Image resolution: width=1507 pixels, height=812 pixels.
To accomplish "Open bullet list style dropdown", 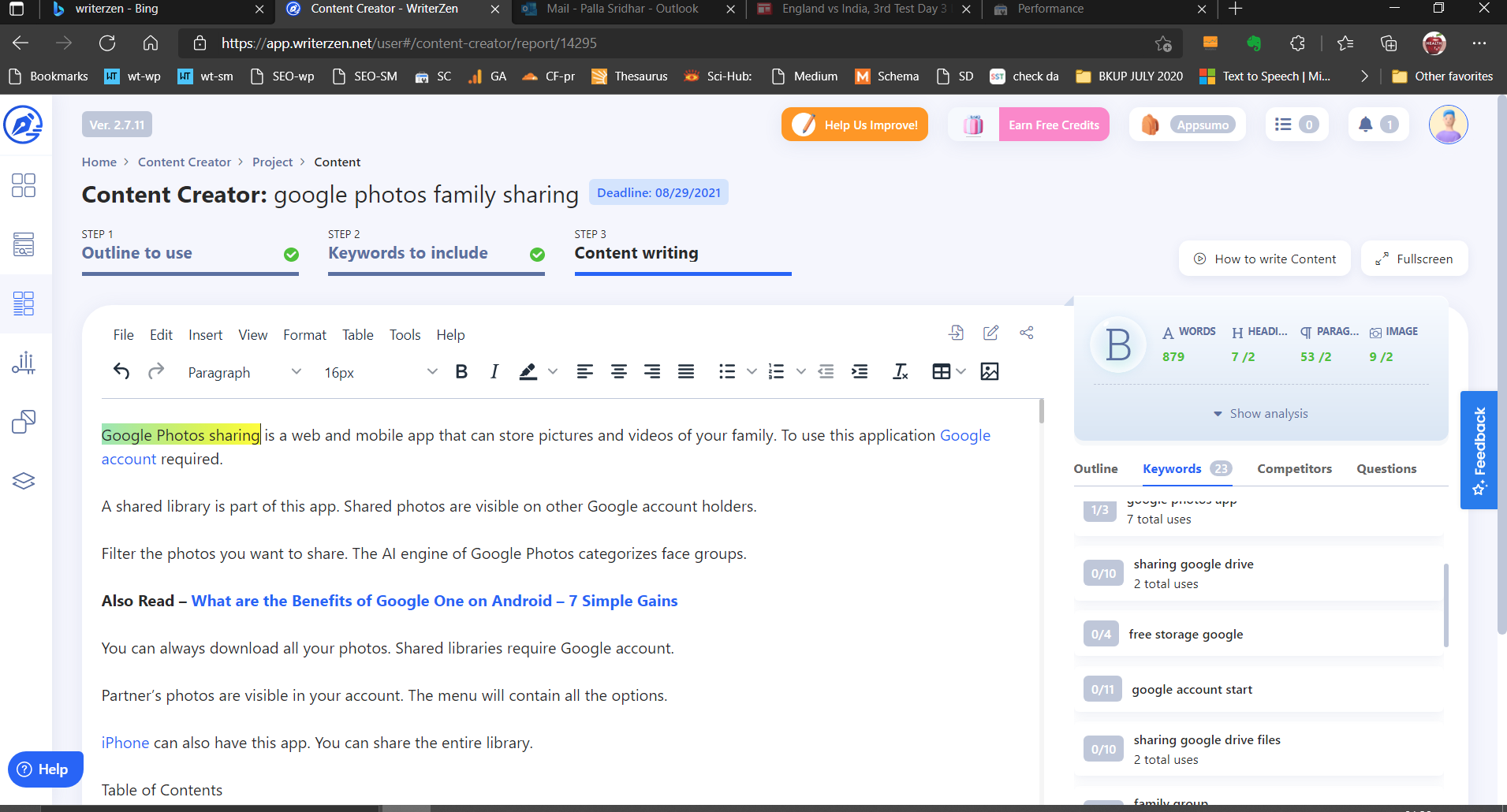I will click(752, 371).
